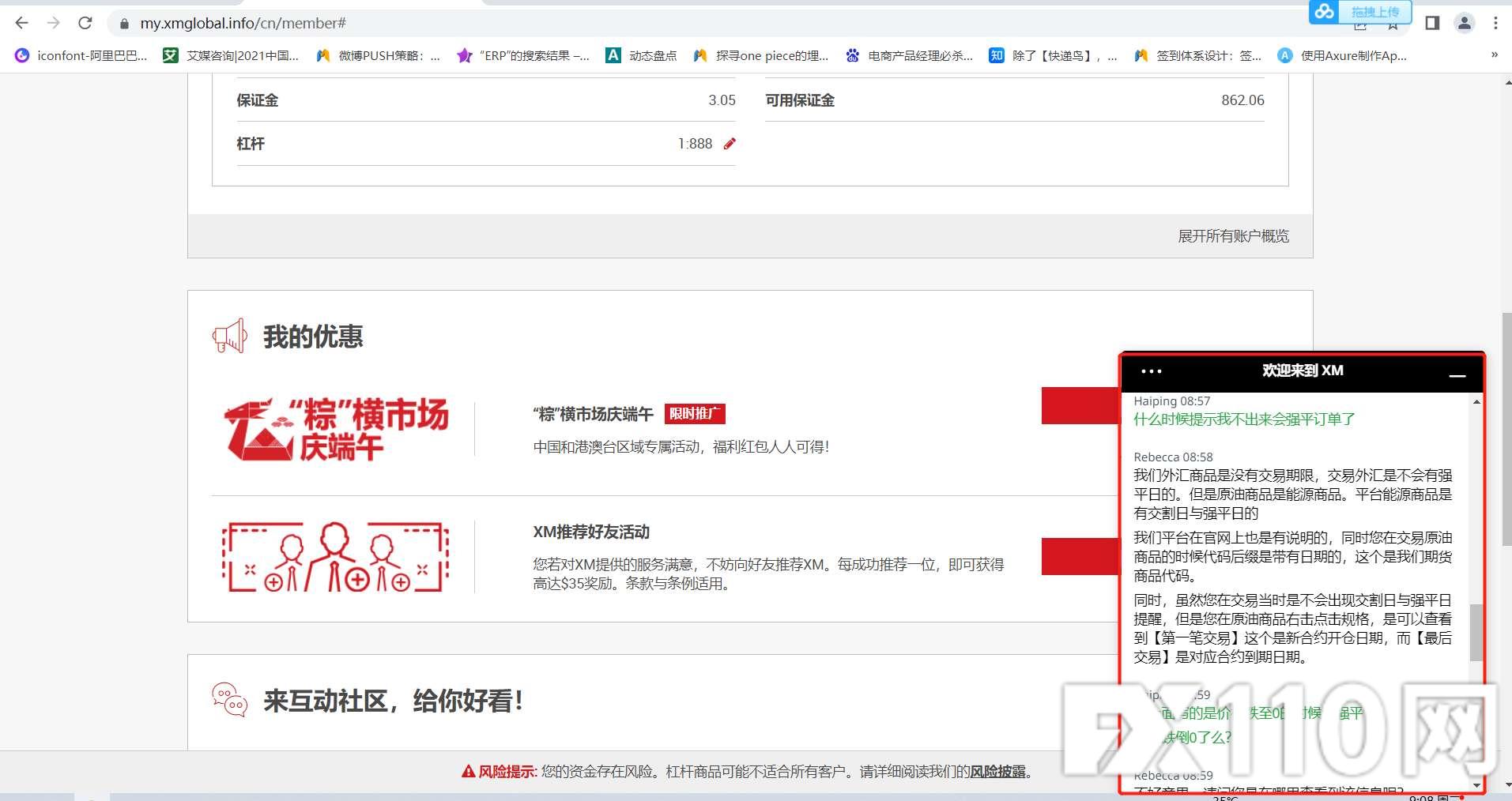Click Rebecca 08:58 sender label
Screen dimensions: 1512x801
(x=1173, y=457)
